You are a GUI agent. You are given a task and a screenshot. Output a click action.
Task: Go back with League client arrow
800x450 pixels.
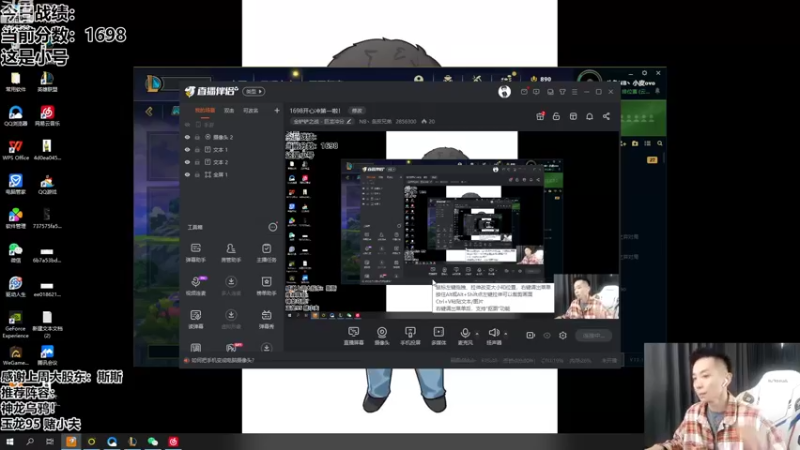pos(149,111)
